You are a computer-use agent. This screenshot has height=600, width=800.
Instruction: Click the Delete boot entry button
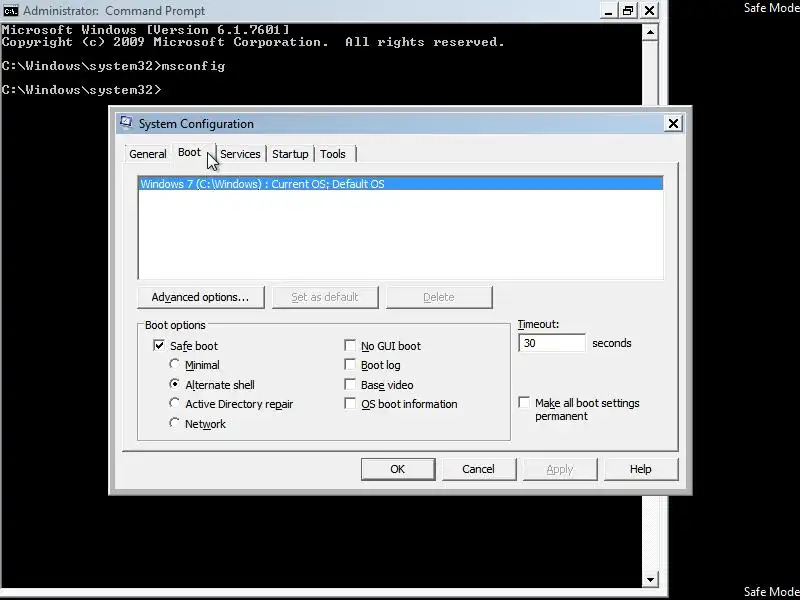tap(439, 297)
